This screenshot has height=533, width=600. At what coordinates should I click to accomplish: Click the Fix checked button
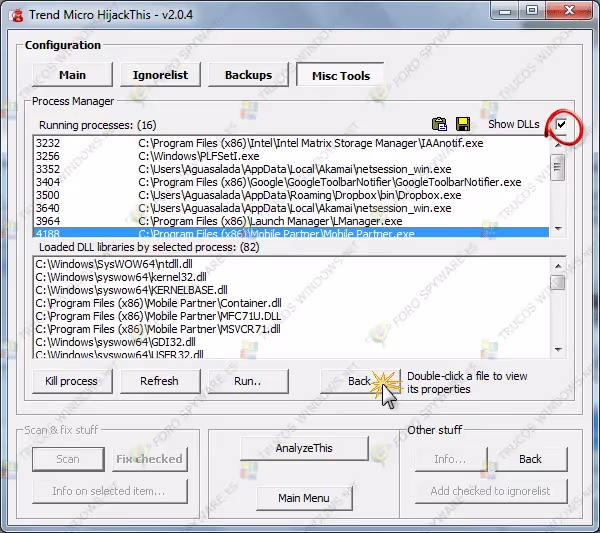(150, 459)
